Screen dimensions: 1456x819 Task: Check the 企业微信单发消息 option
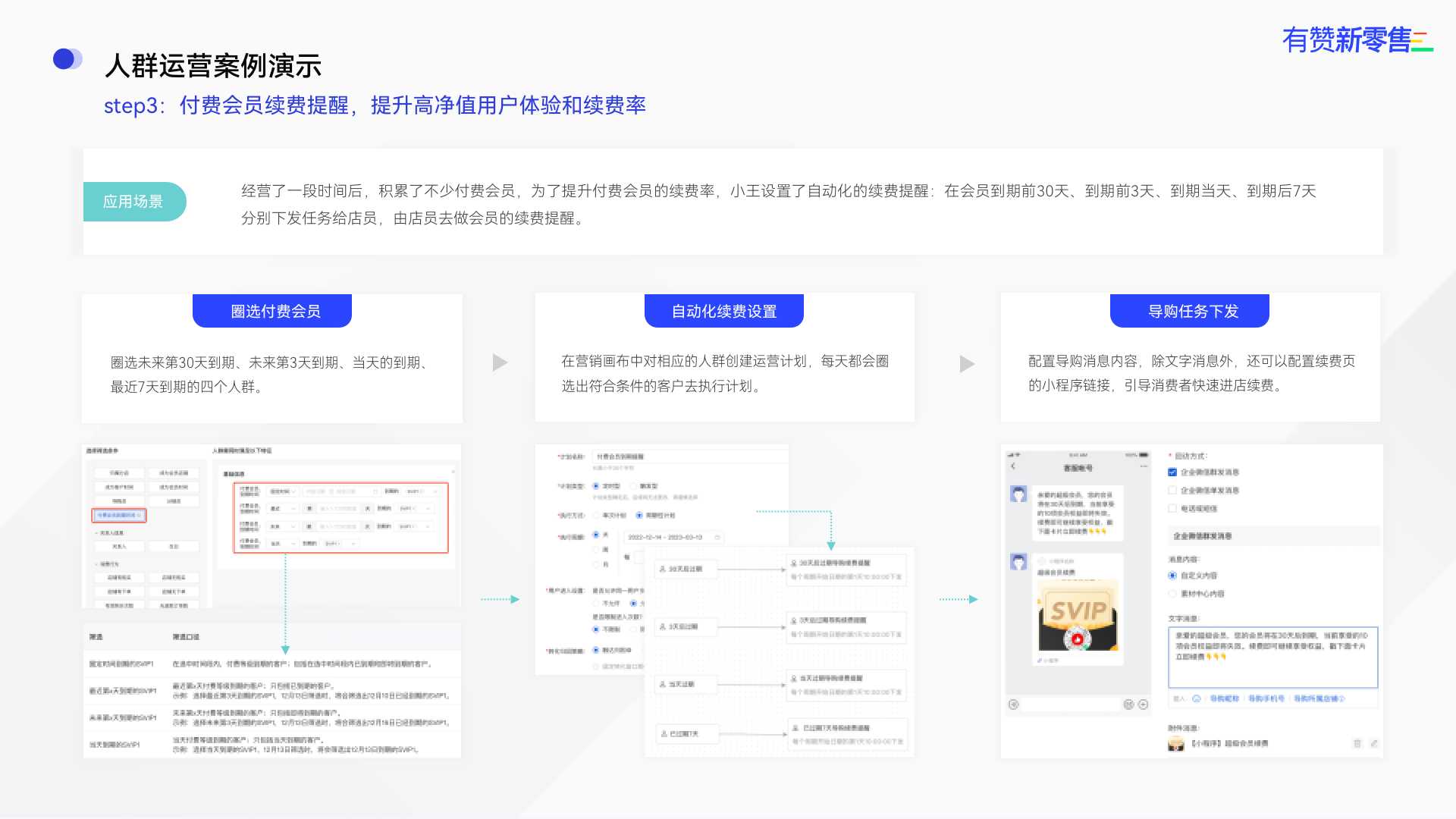click(1172, 491)
